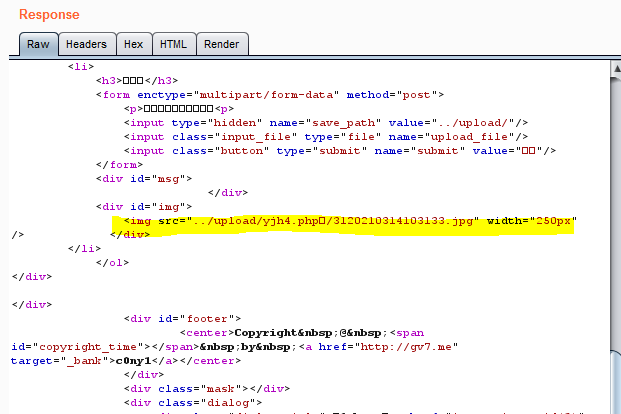This screenshot has height=414, width=621.
Task: Click the http://gv7.me href text
Action: coord(406,347)
